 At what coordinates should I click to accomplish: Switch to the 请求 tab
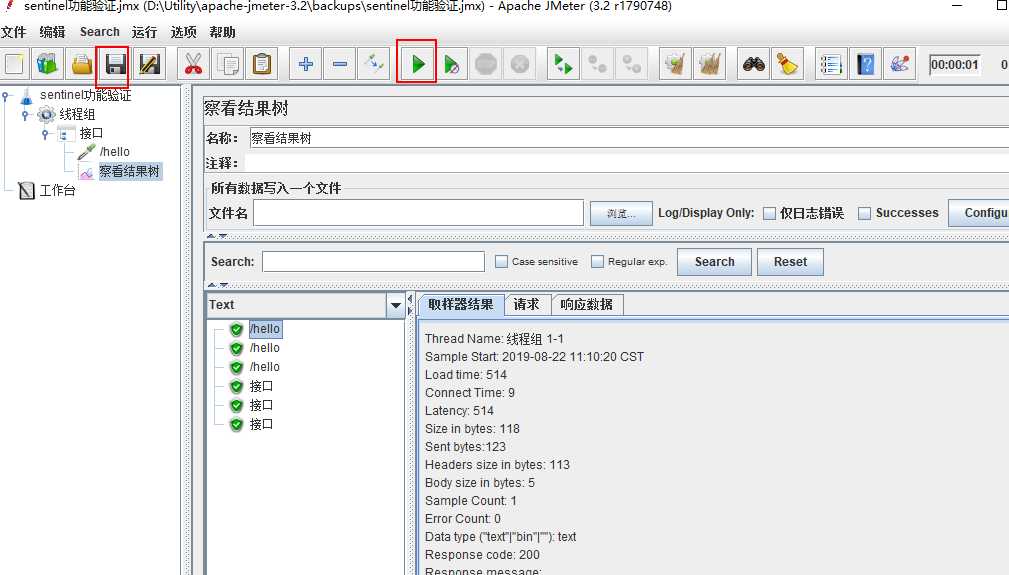[x=526, y=304]
